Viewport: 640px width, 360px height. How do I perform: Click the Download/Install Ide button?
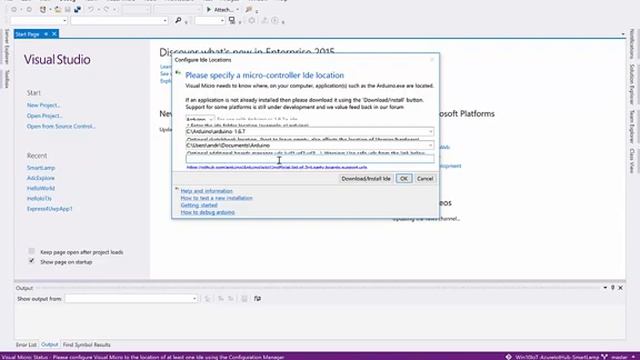coord(366,178)
